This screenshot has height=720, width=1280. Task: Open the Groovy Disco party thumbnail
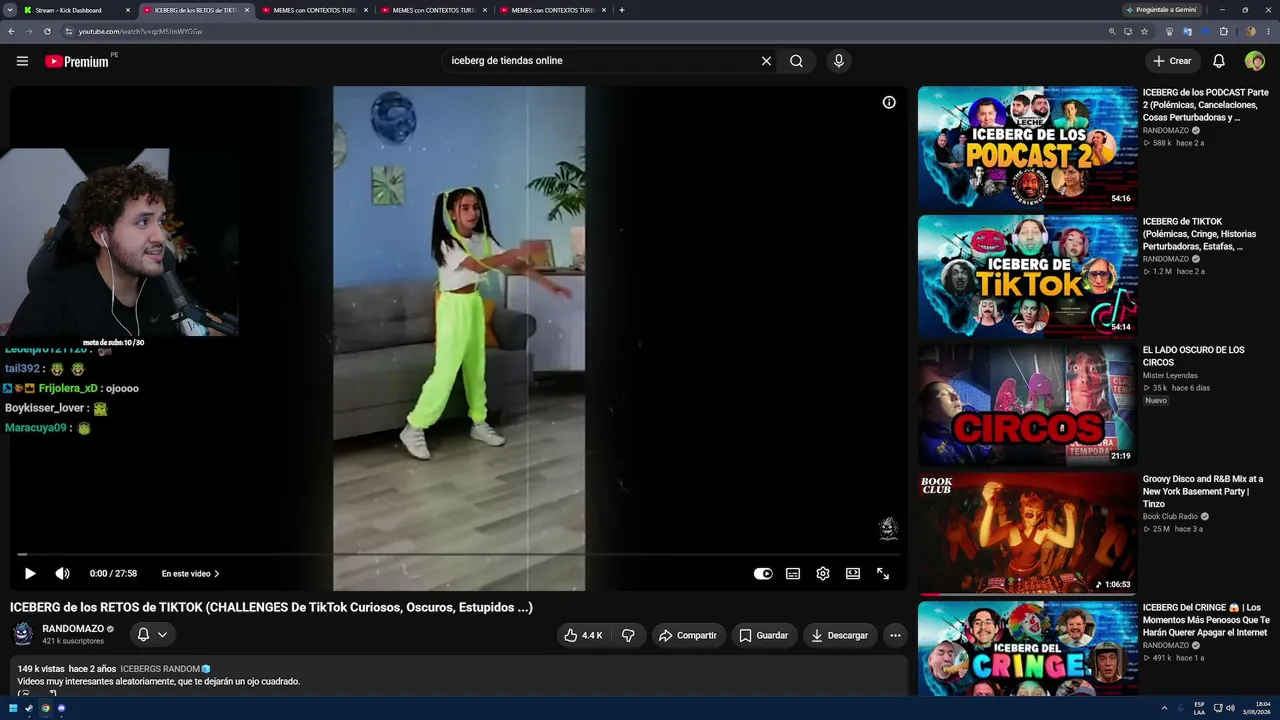1027,534
